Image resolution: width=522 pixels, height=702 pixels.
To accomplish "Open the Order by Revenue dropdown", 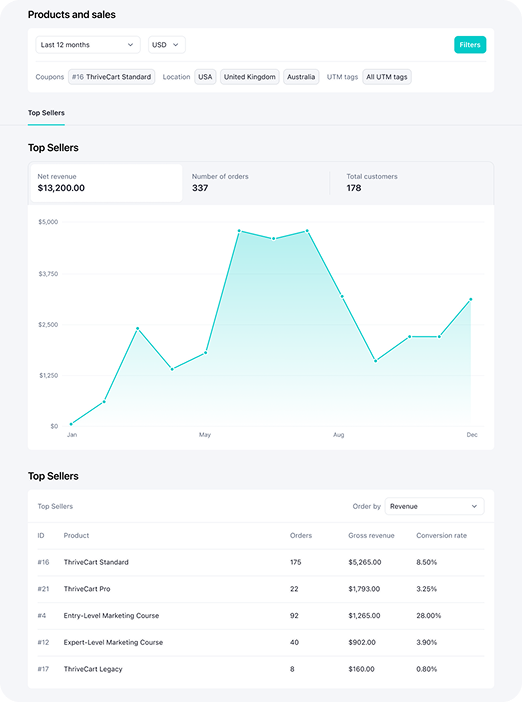I will [434, 506].
